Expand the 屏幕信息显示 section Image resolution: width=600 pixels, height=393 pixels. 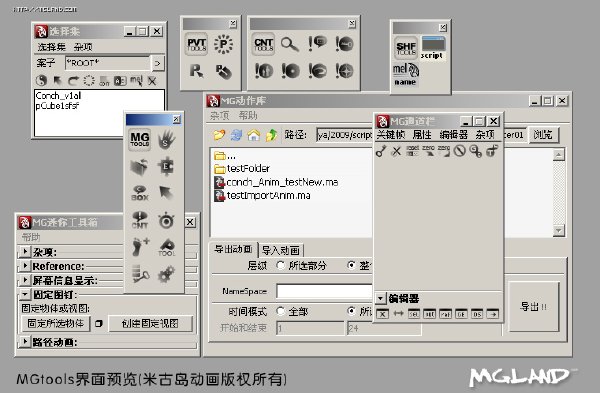pyautogui.click(x=25, y=280)
